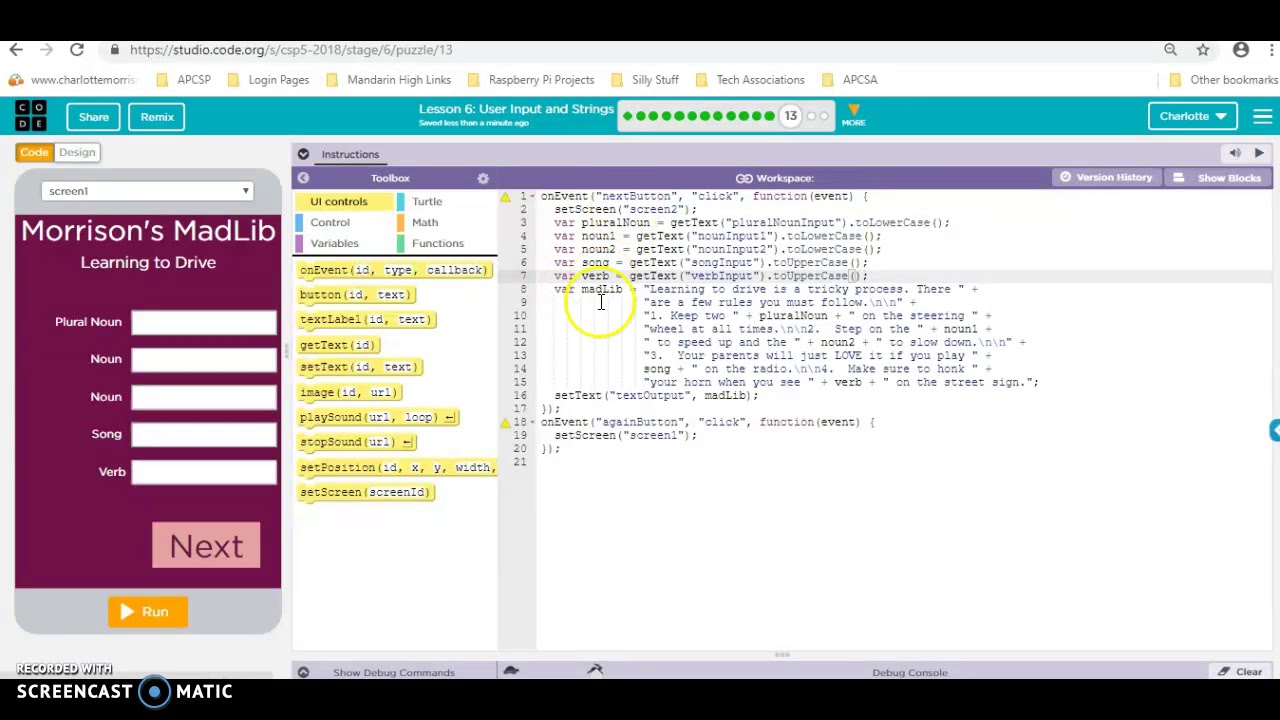Run the app with the Run button
Viewport: 1280px width, 720px height.
148,612
